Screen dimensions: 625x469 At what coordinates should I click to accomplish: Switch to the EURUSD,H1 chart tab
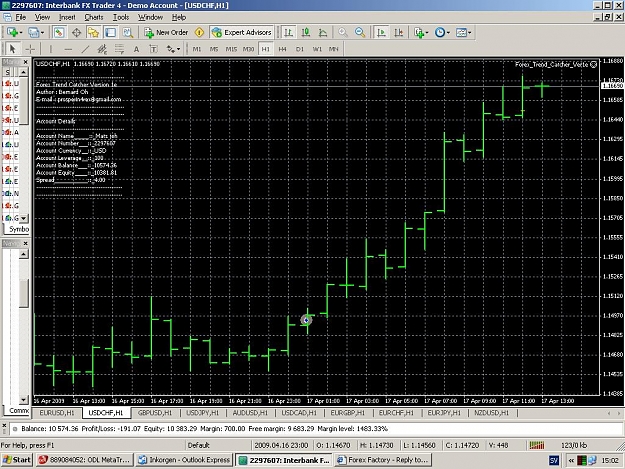pyautogui.click(x=57, y=413)
